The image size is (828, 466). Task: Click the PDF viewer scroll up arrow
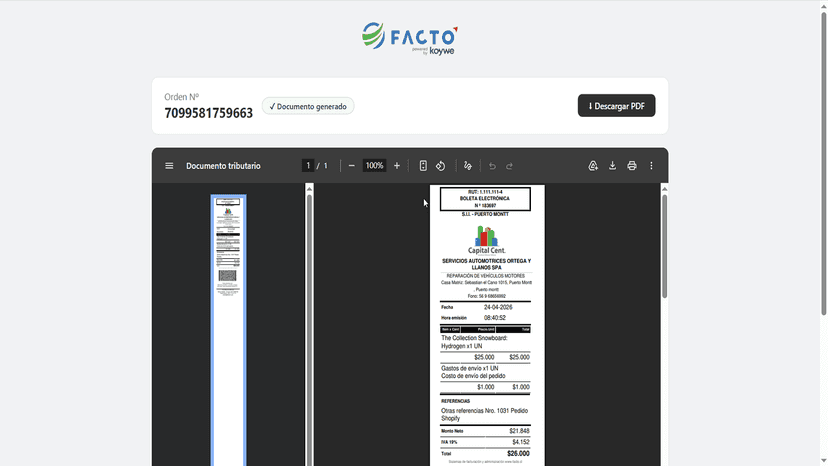point(664,189)
